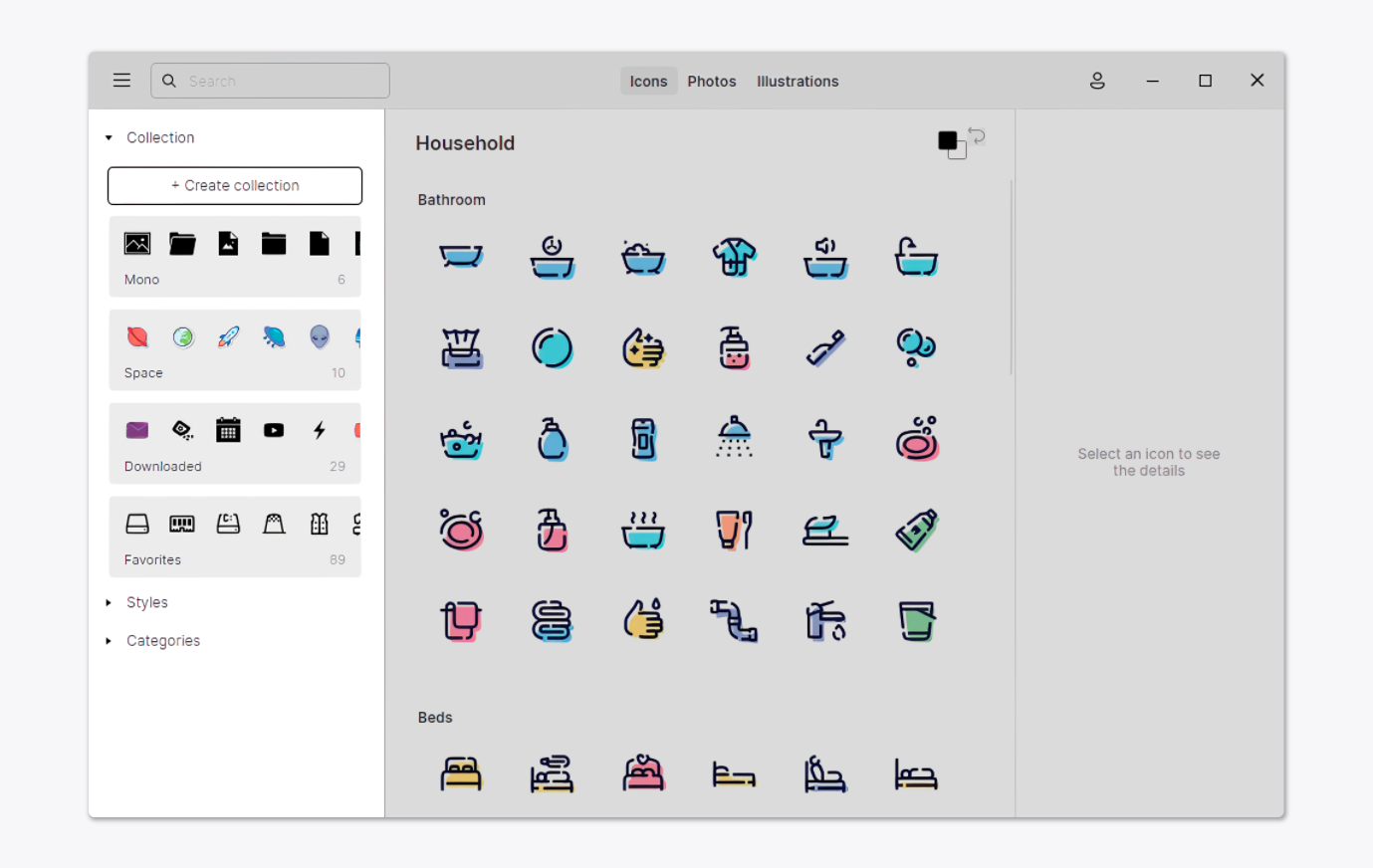Switch to the Illustrations tab

click(798, 82)
